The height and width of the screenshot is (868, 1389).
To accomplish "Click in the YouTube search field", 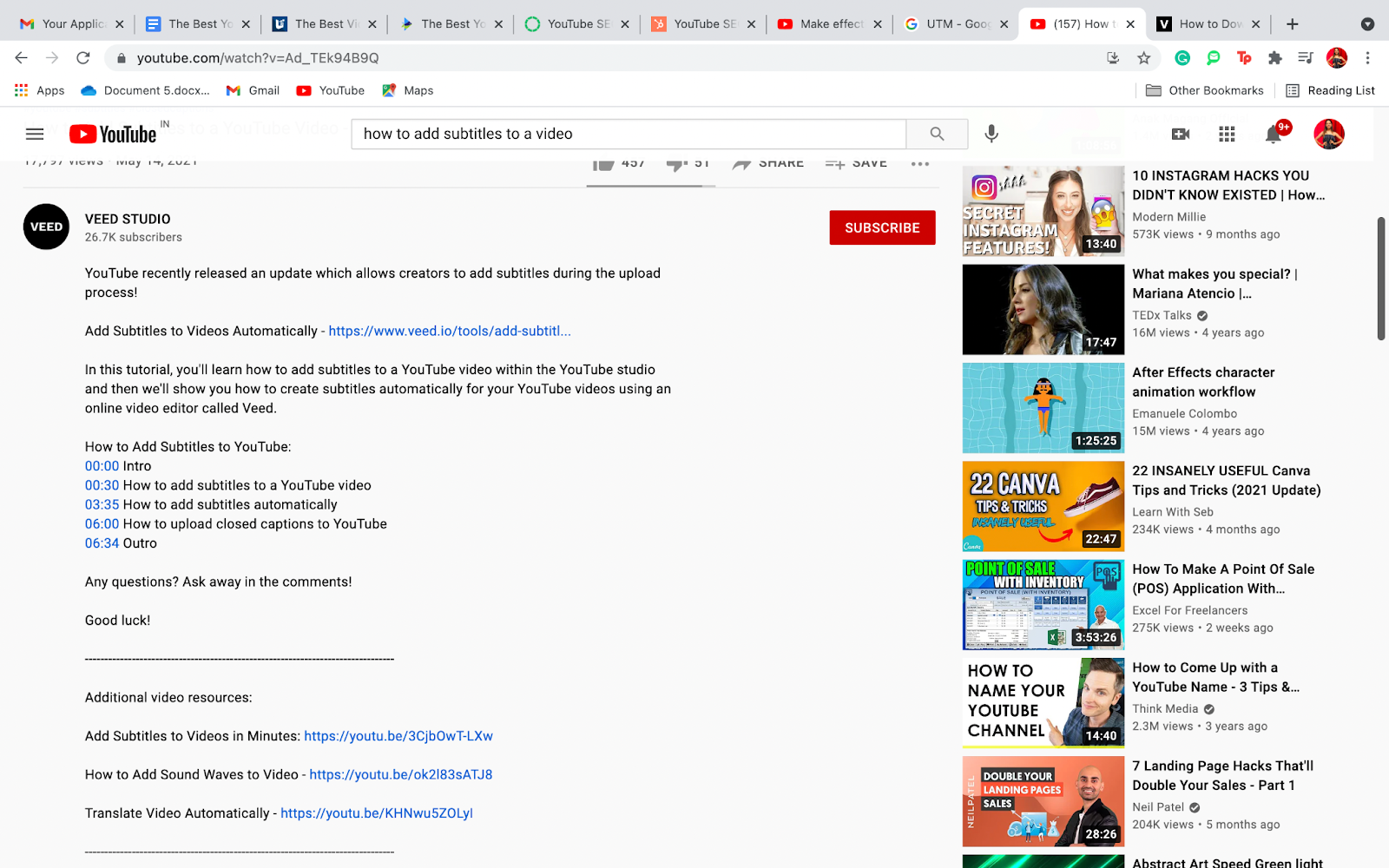I will pyautogui.click(x=629, y=134).
